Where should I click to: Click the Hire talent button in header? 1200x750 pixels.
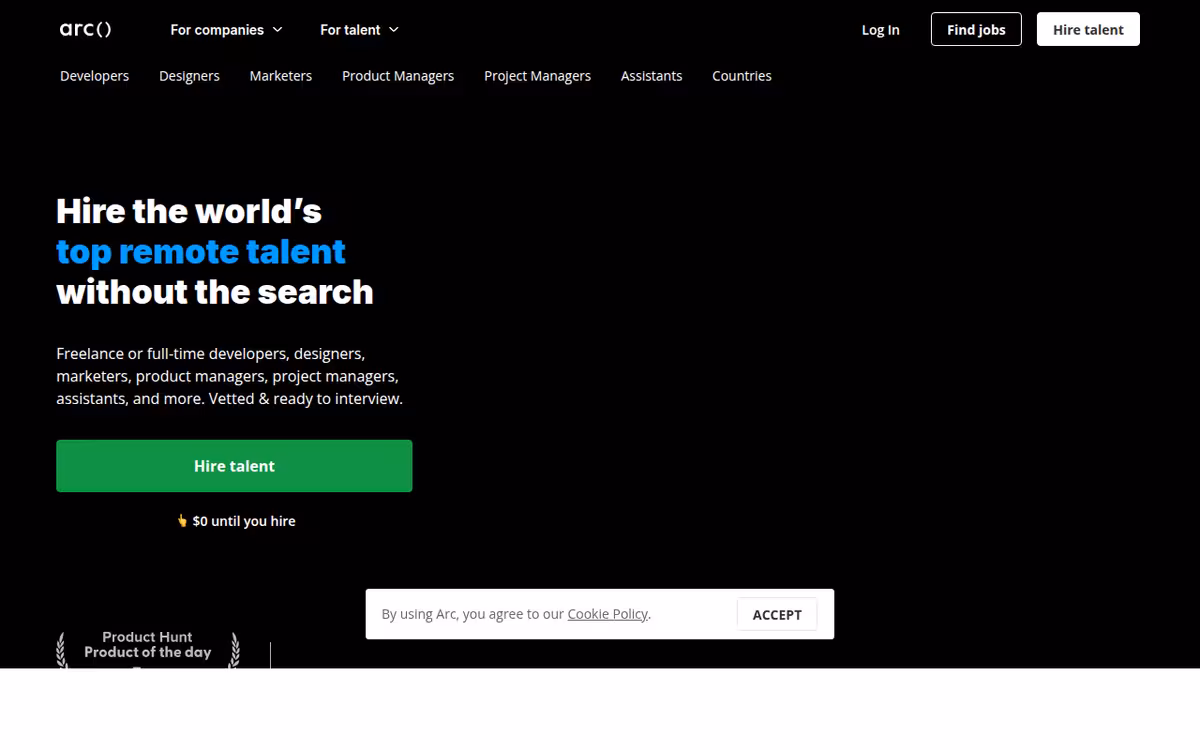(x=1088, y=29)
